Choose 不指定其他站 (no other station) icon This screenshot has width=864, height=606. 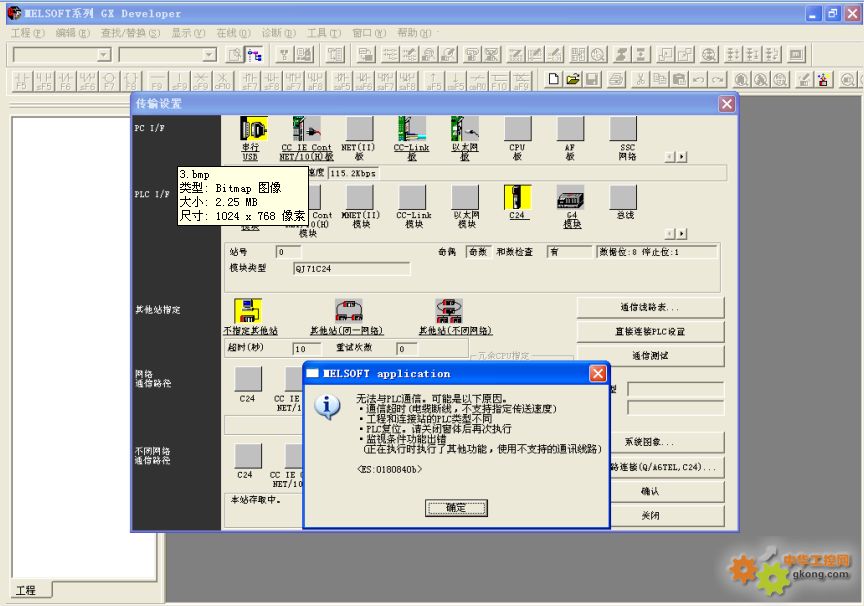click(248, 311)
